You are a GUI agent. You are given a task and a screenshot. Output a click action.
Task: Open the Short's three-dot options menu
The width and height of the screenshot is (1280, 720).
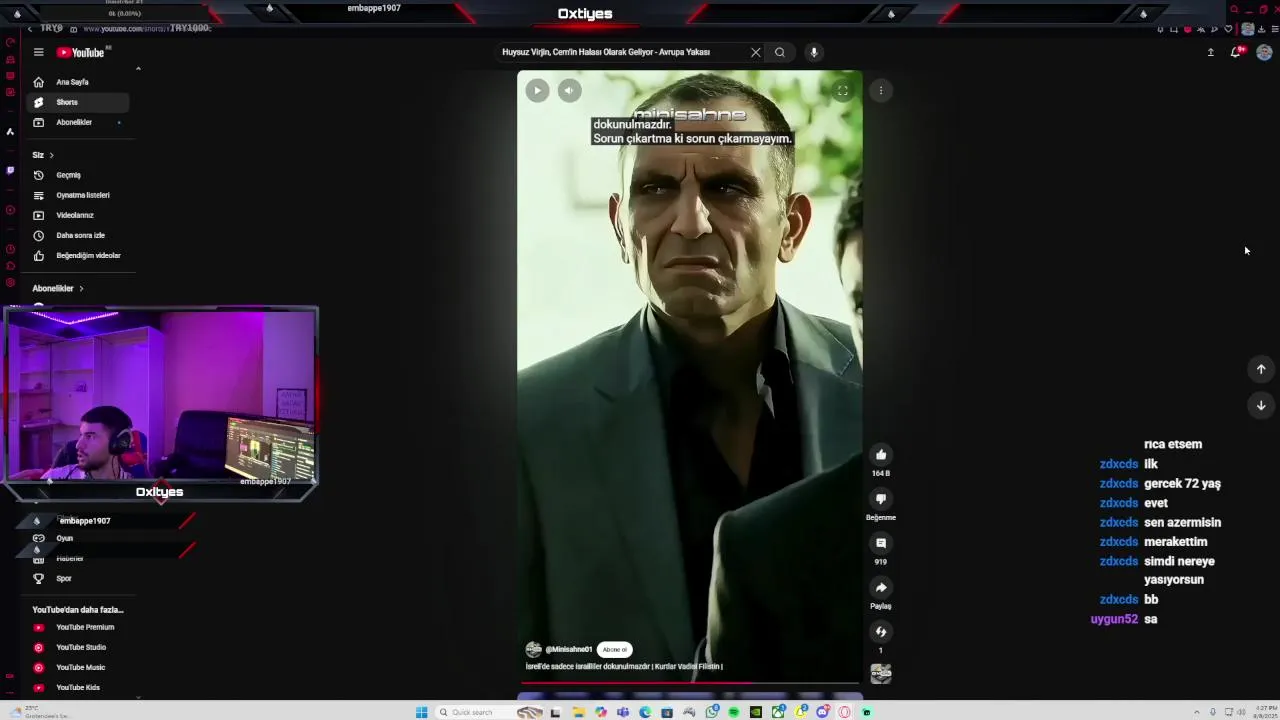881,90
